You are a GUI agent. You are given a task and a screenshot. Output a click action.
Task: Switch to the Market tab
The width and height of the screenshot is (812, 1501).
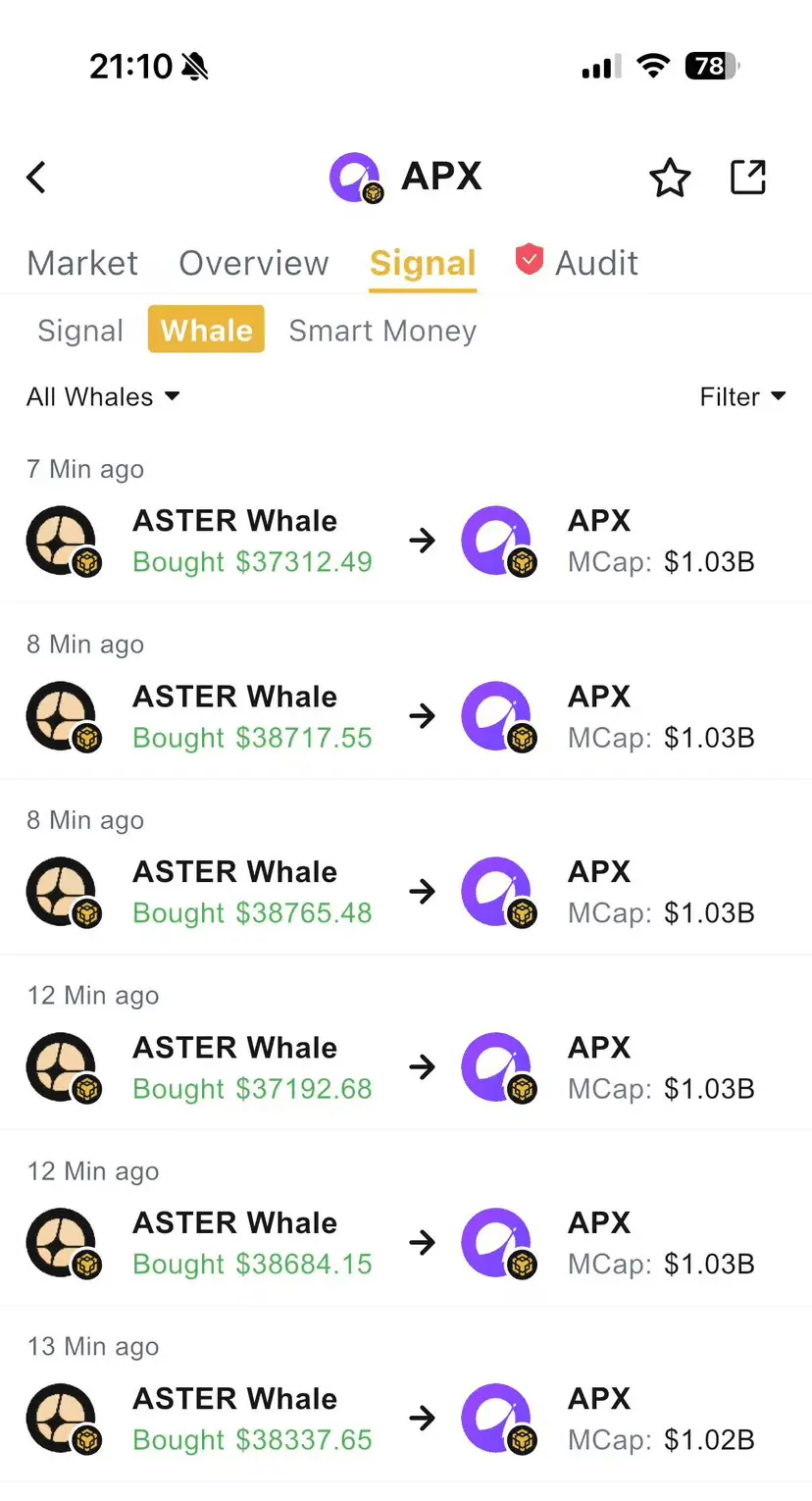click(x=82, y=263)
